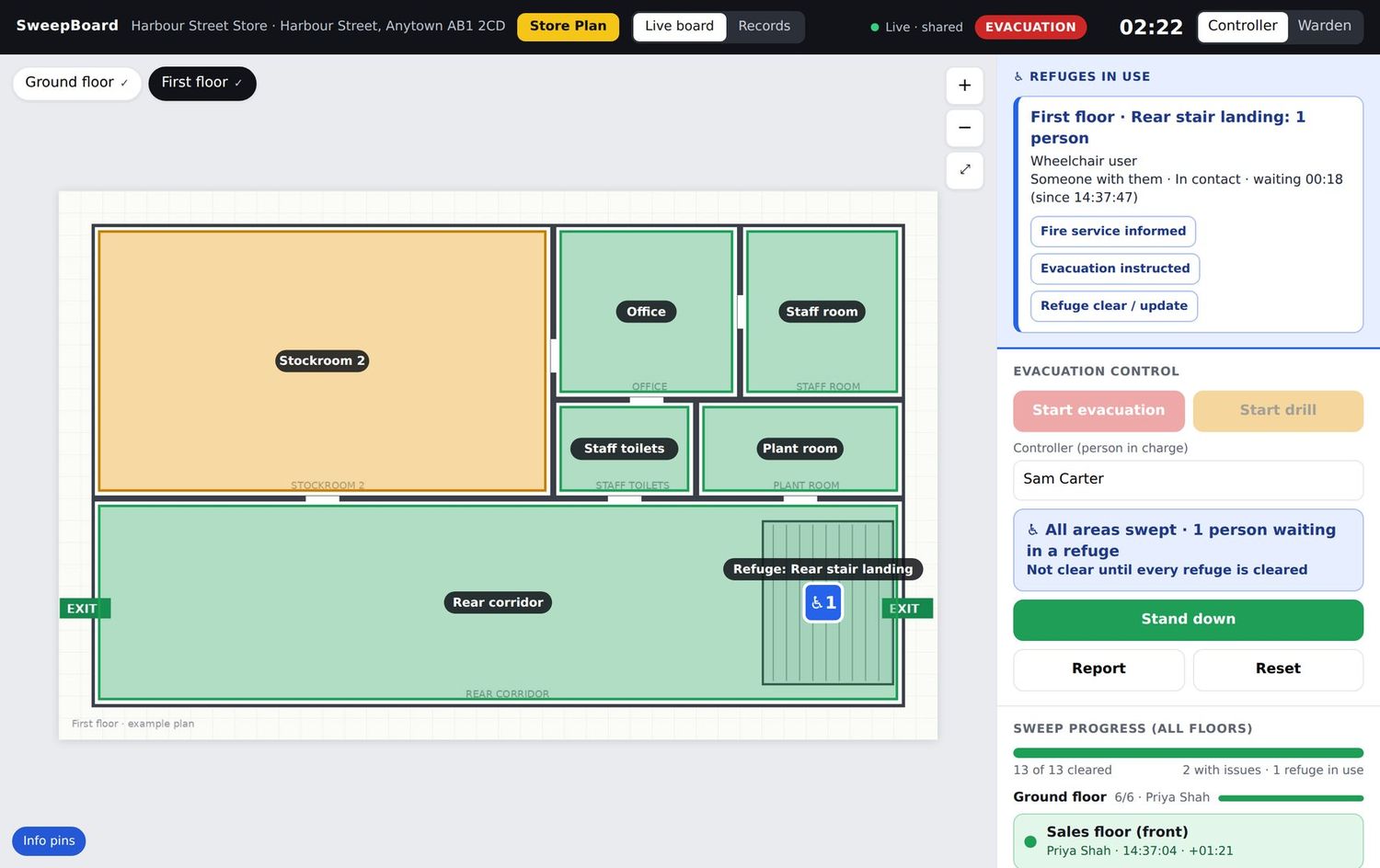Select the Office room on the plan

point(646,312)
